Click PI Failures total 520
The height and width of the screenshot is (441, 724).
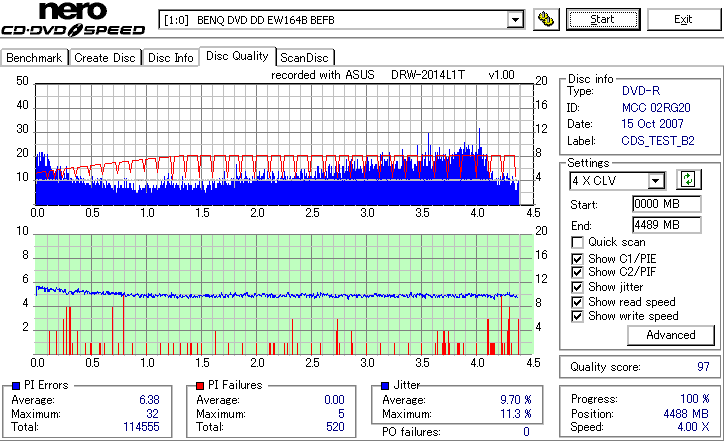tap(335, 427)
